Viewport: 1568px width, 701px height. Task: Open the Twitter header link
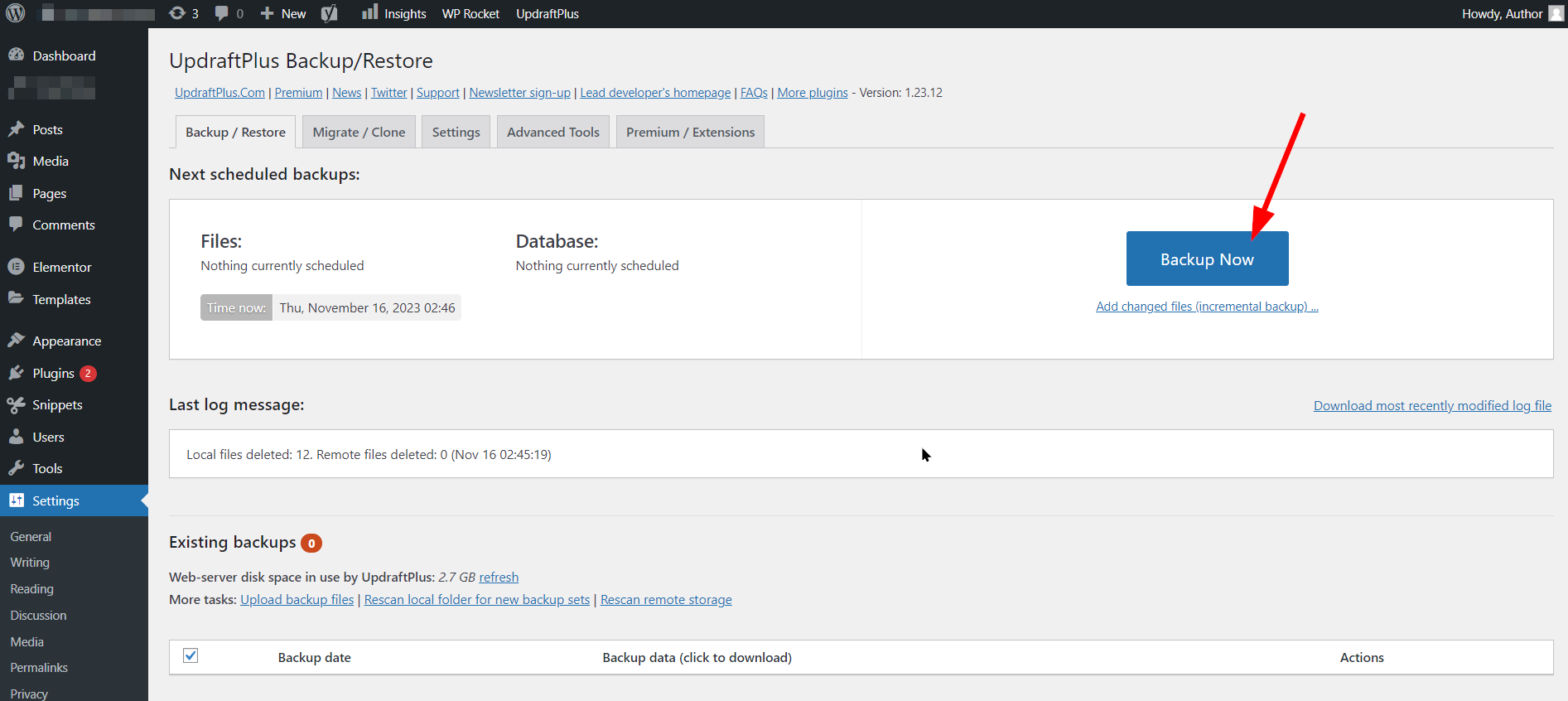coord(388,93)
